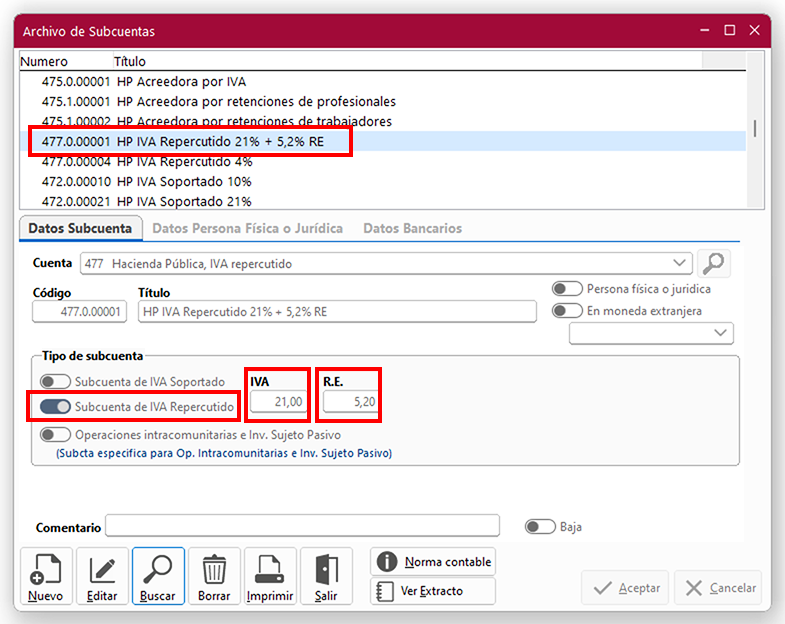785x624 pixels.
Task: Toggle the Baja switch
Action: [x=540, y=527]
